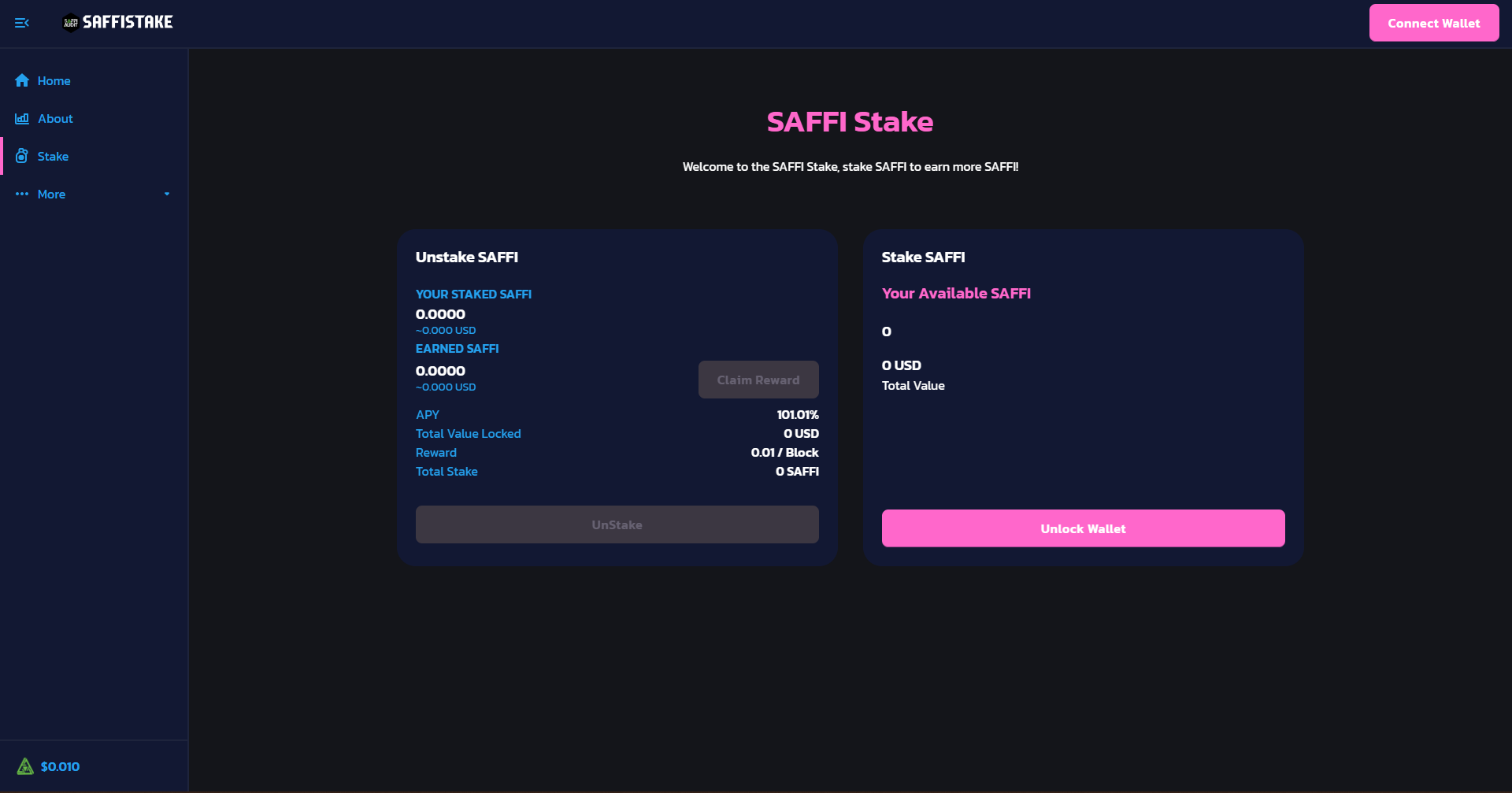Screen dimensions: 1512x793
Task: Select the Stake menu item
Action: point(53,156)
